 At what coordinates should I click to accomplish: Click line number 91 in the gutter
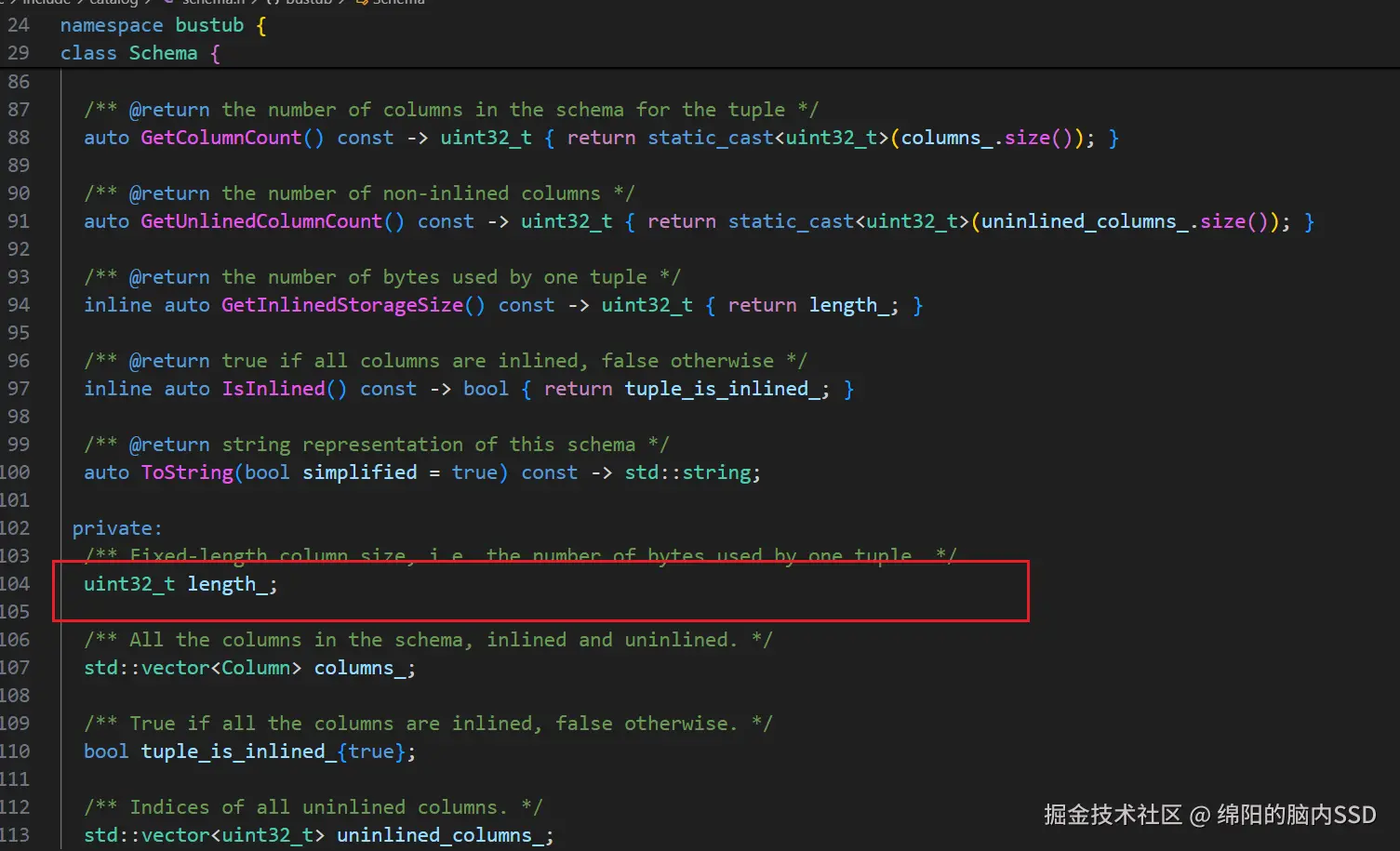tap(19, 221)
